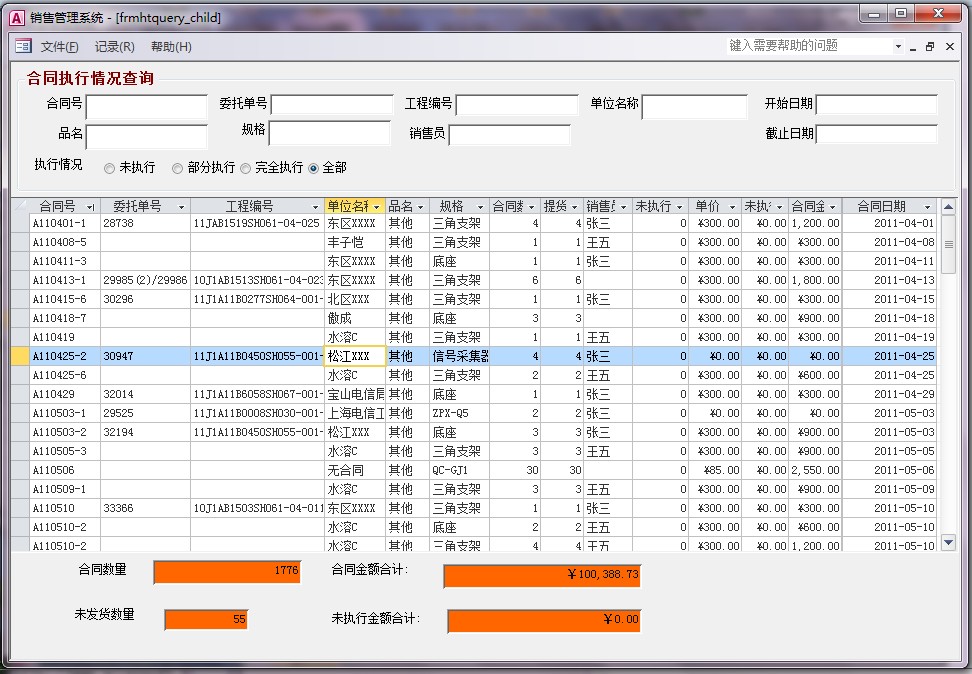Open 单位名称 column filter dropdown
Image resolution: width=972 pixels, height=674 pixels.
376,207
